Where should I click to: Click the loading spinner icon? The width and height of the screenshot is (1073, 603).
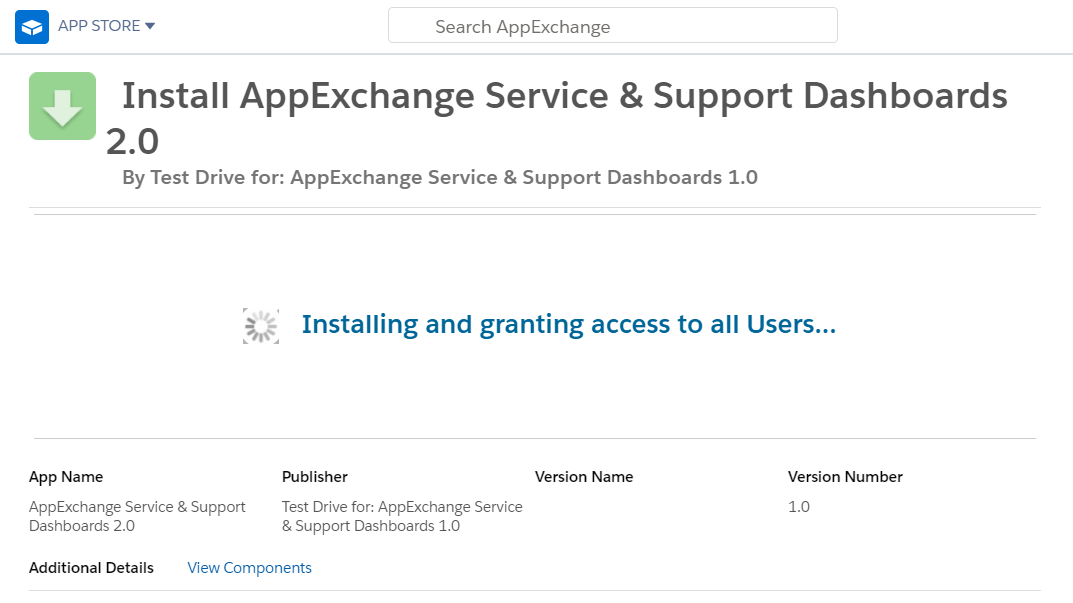261,326
